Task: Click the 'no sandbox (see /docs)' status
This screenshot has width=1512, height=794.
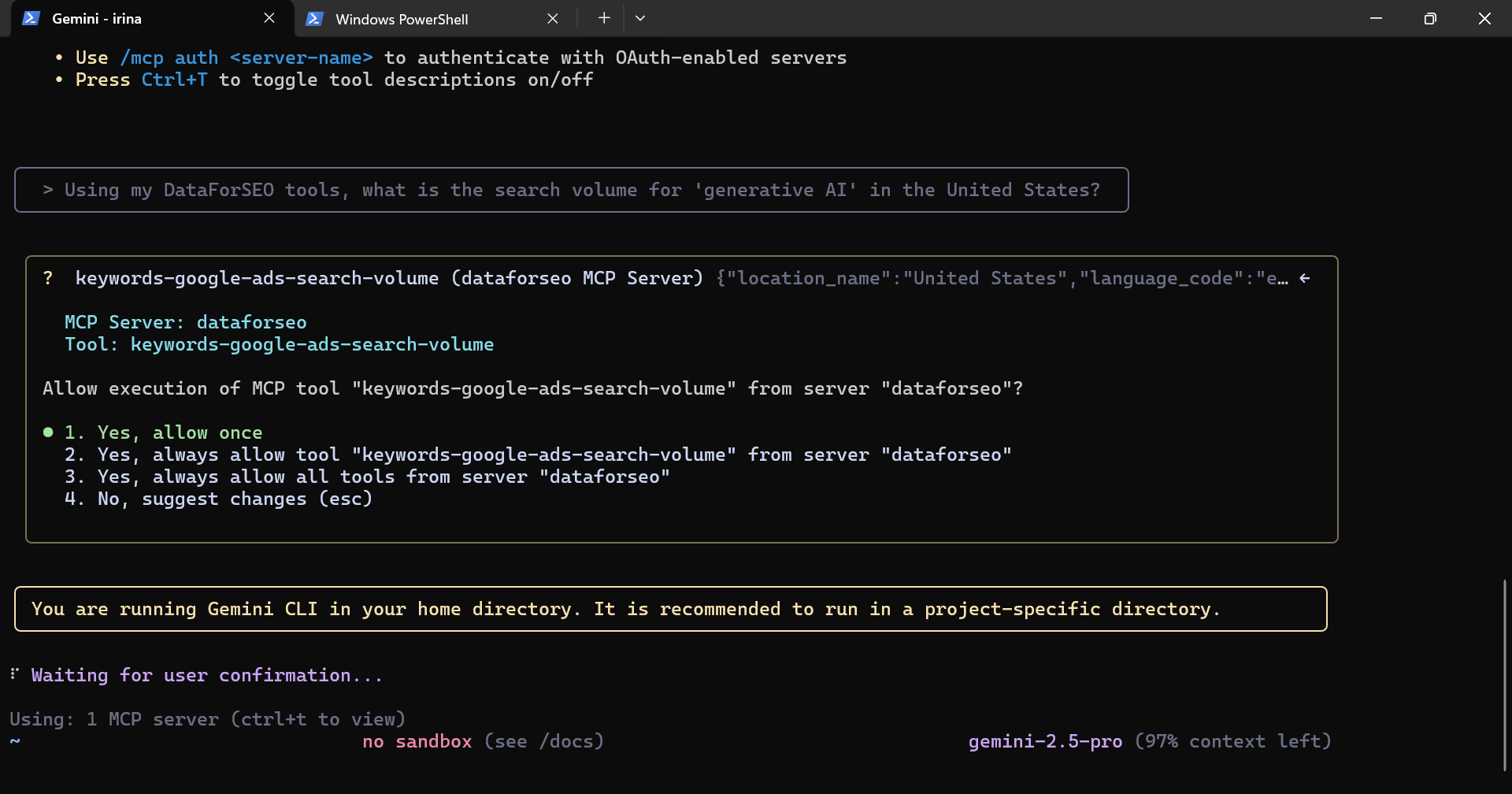Action: (x=483, y=741)
